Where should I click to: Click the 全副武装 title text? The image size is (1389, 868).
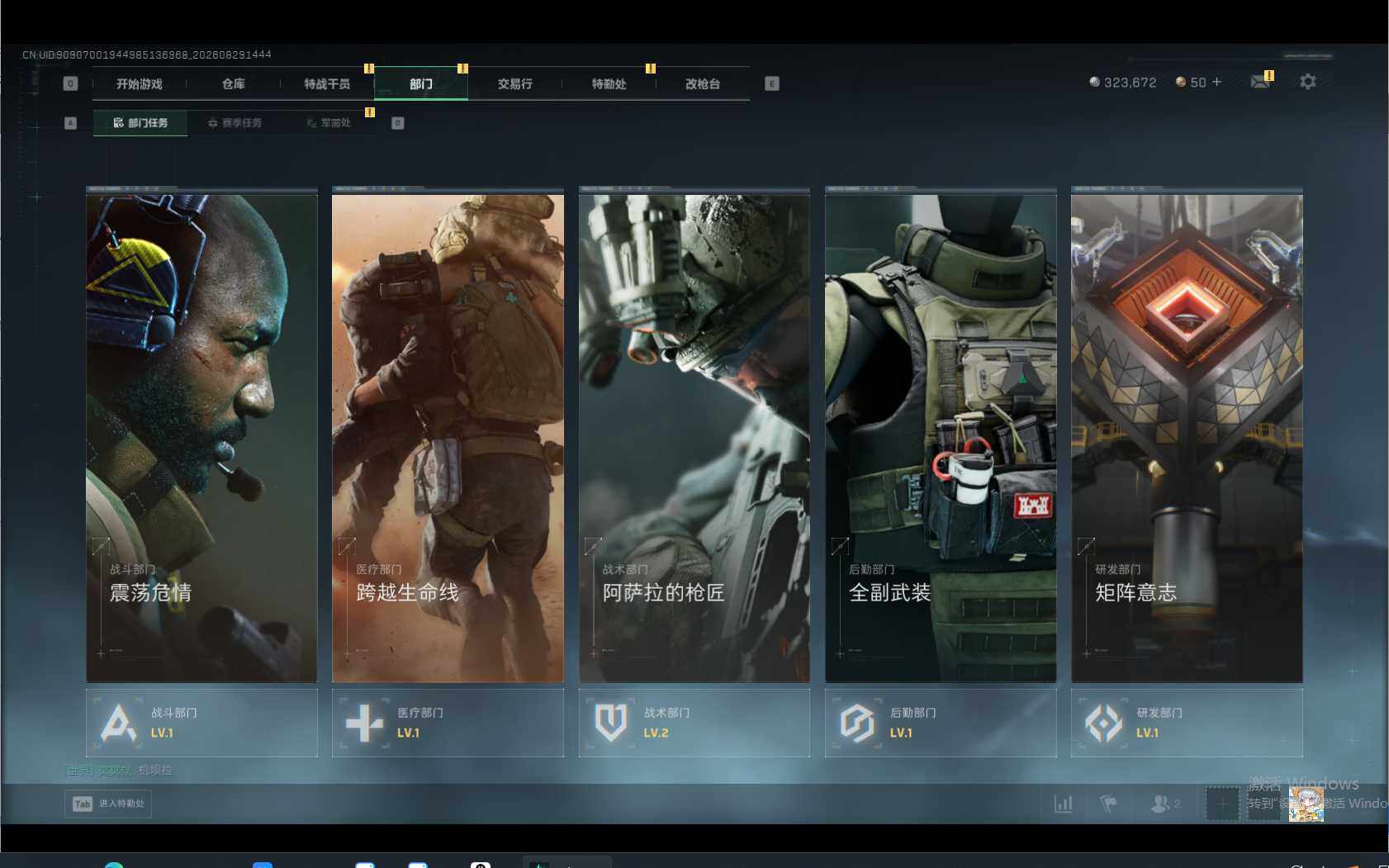point(889,592)
